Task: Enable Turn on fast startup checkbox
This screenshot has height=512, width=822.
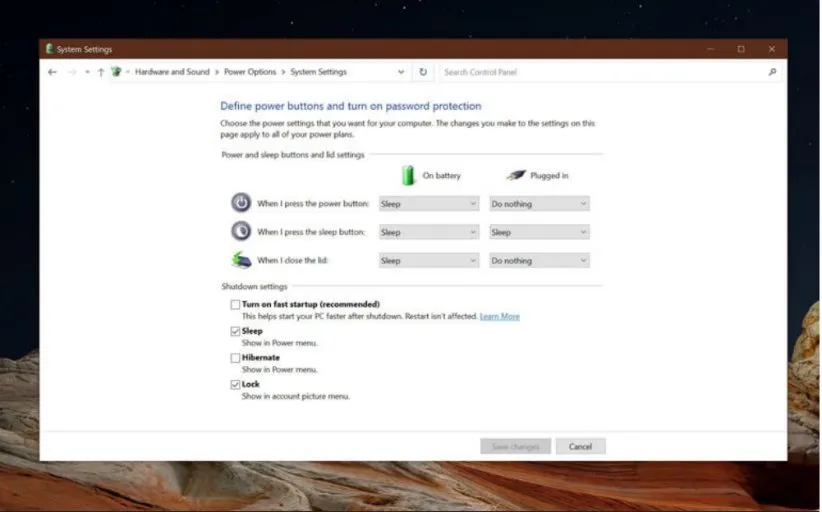Action: (236, 304)
